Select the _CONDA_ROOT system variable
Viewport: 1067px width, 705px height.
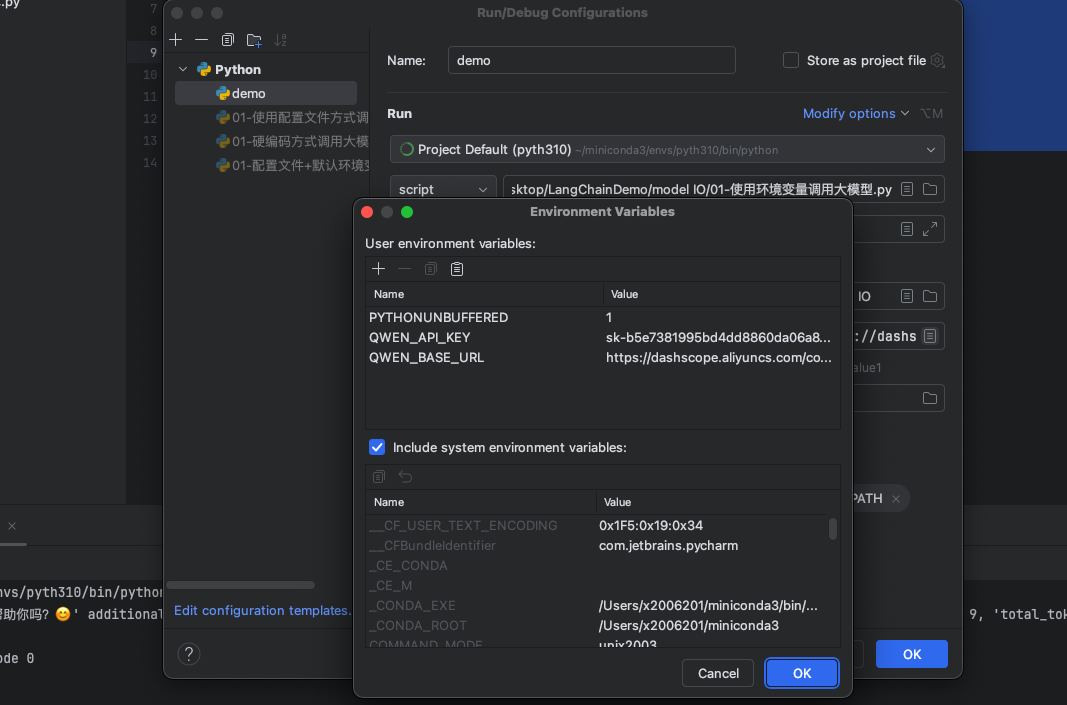[596, 625]
